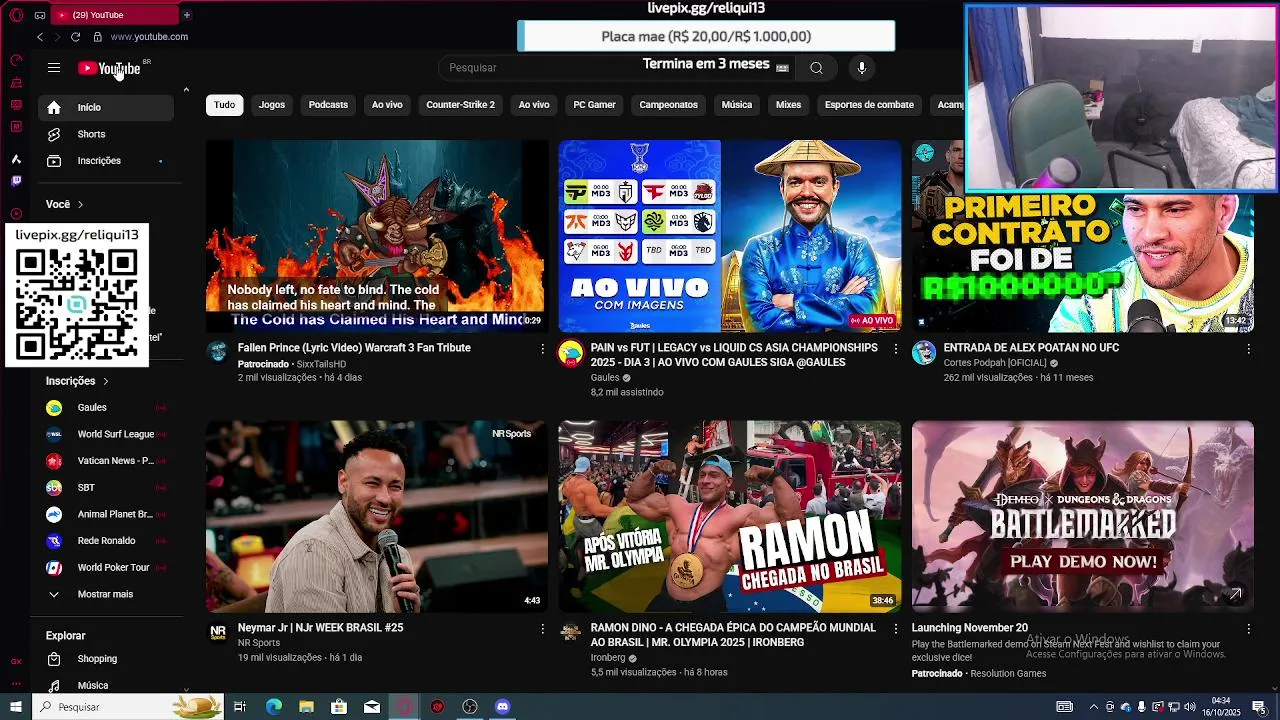This screenshot has height=720, width=1280.
Task: Open the World Poker Tour subscription
Action: click(x=106, y=568)
